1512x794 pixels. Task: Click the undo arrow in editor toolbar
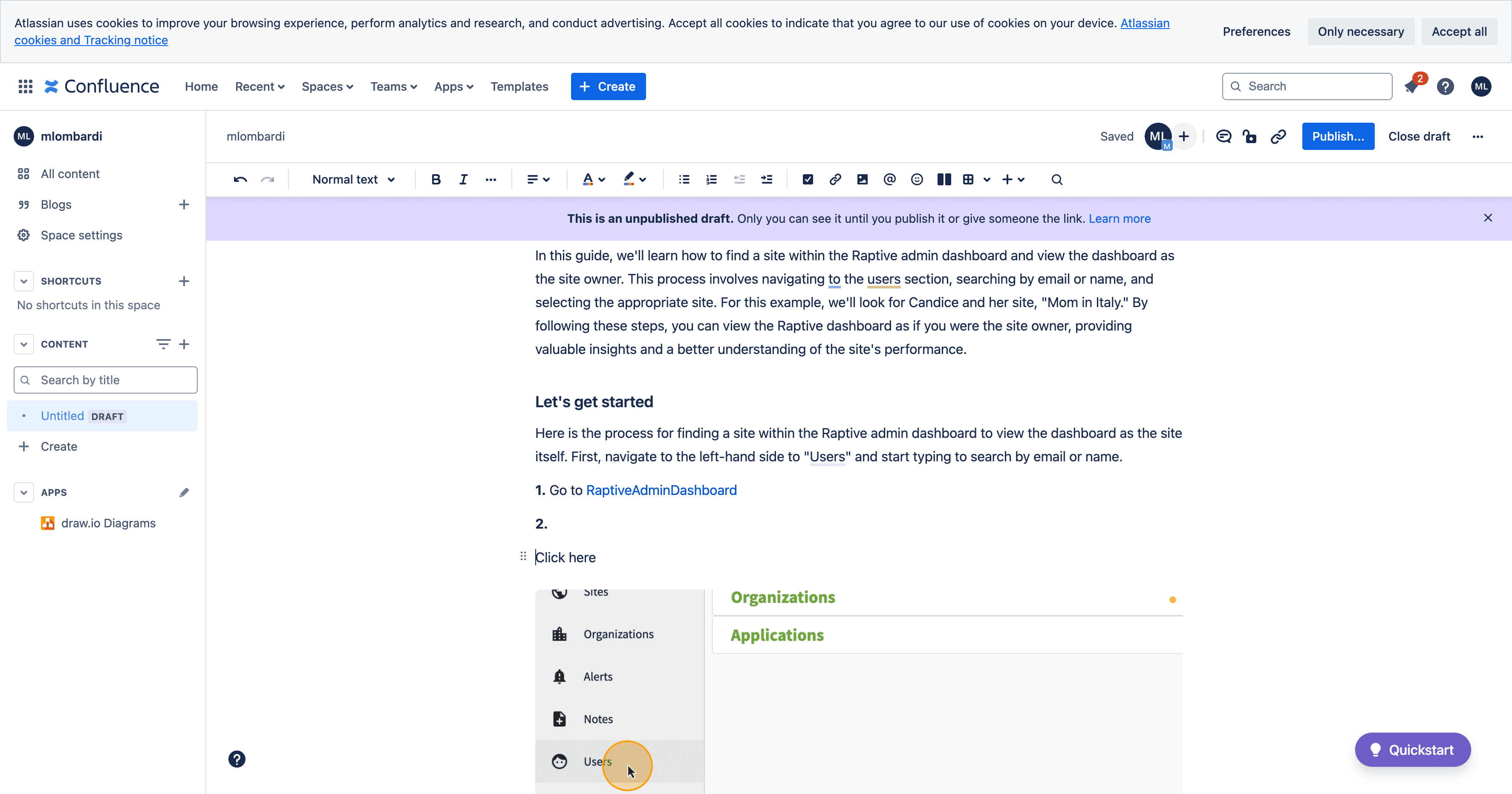(x=240, y=180)
